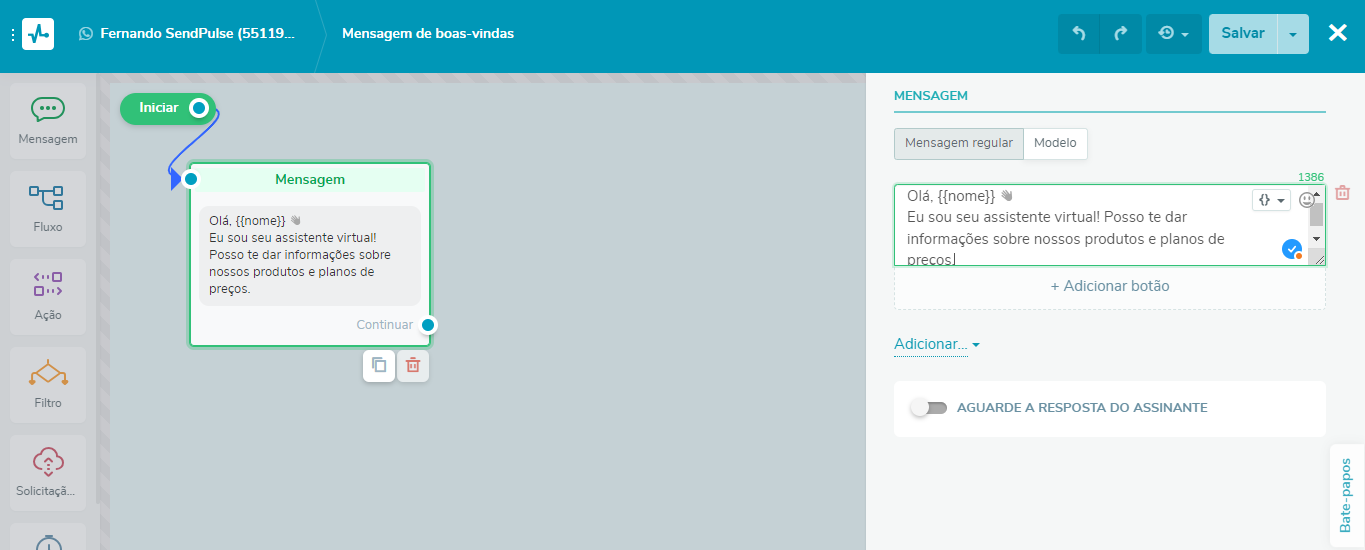The image size is (1365, 550).
Task: Select the Filtro block in the sidebar
Action: point(48,385)
